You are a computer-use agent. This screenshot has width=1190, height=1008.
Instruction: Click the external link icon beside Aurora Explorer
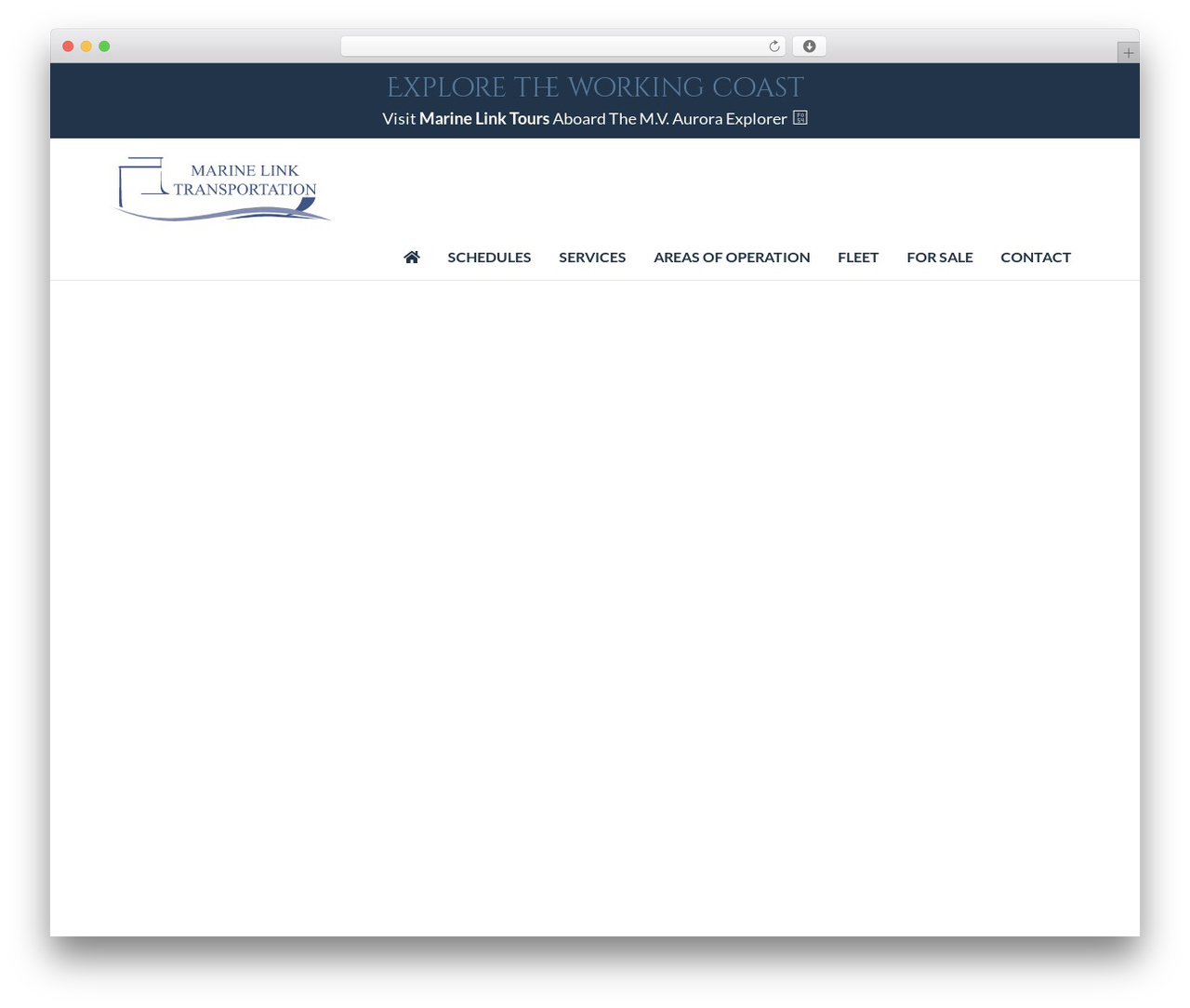point(800,118)
